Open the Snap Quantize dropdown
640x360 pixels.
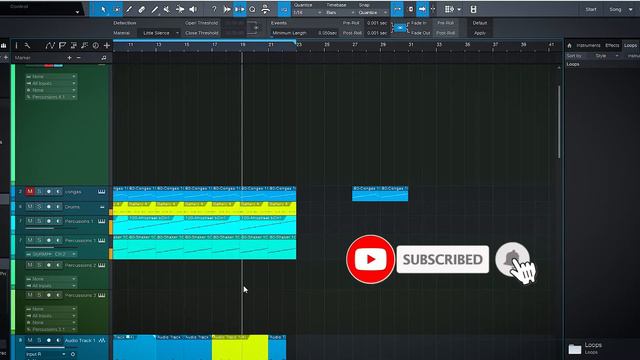(x=373, y=13)
